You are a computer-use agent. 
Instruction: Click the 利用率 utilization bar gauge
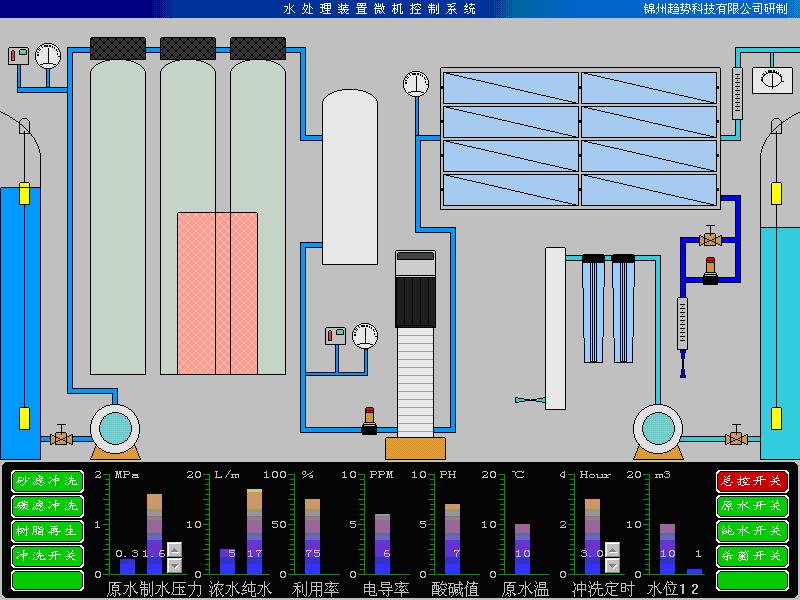(312, 535)
